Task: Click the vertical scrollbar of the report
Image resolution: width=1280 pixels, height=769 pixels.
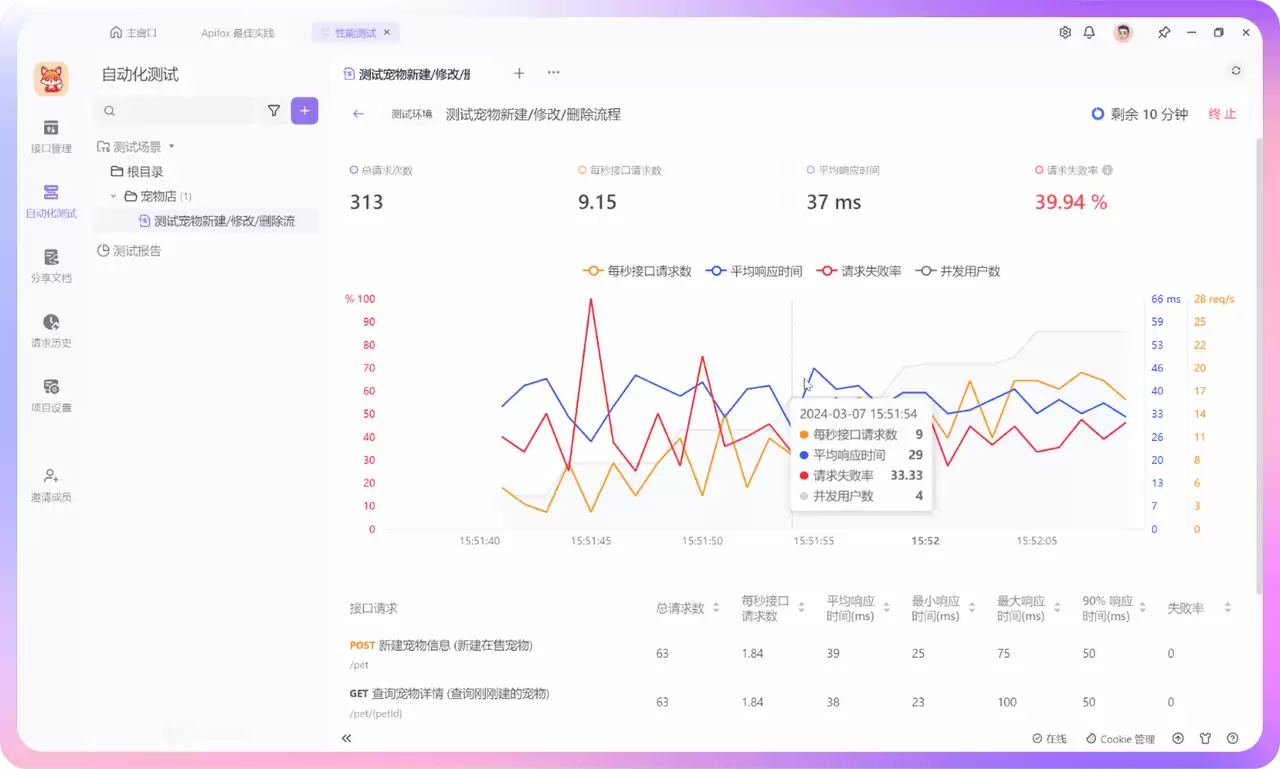Action: point(1258,365)
